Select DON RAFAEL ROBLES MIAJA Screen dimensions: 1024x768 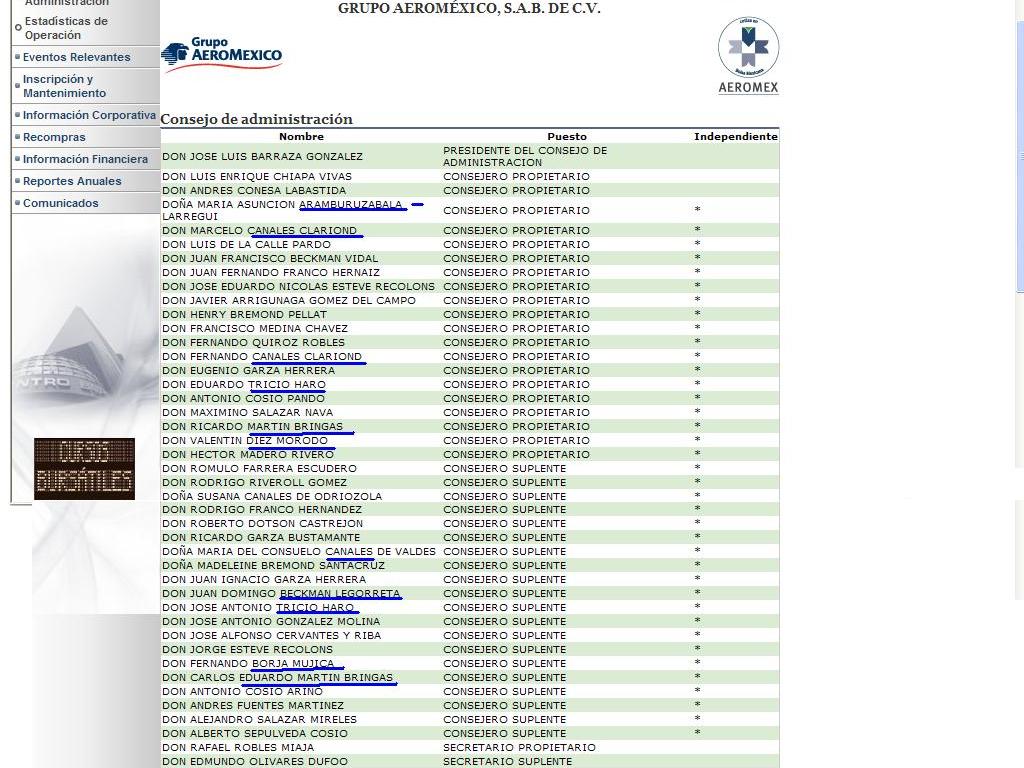(x=238, y=748)
